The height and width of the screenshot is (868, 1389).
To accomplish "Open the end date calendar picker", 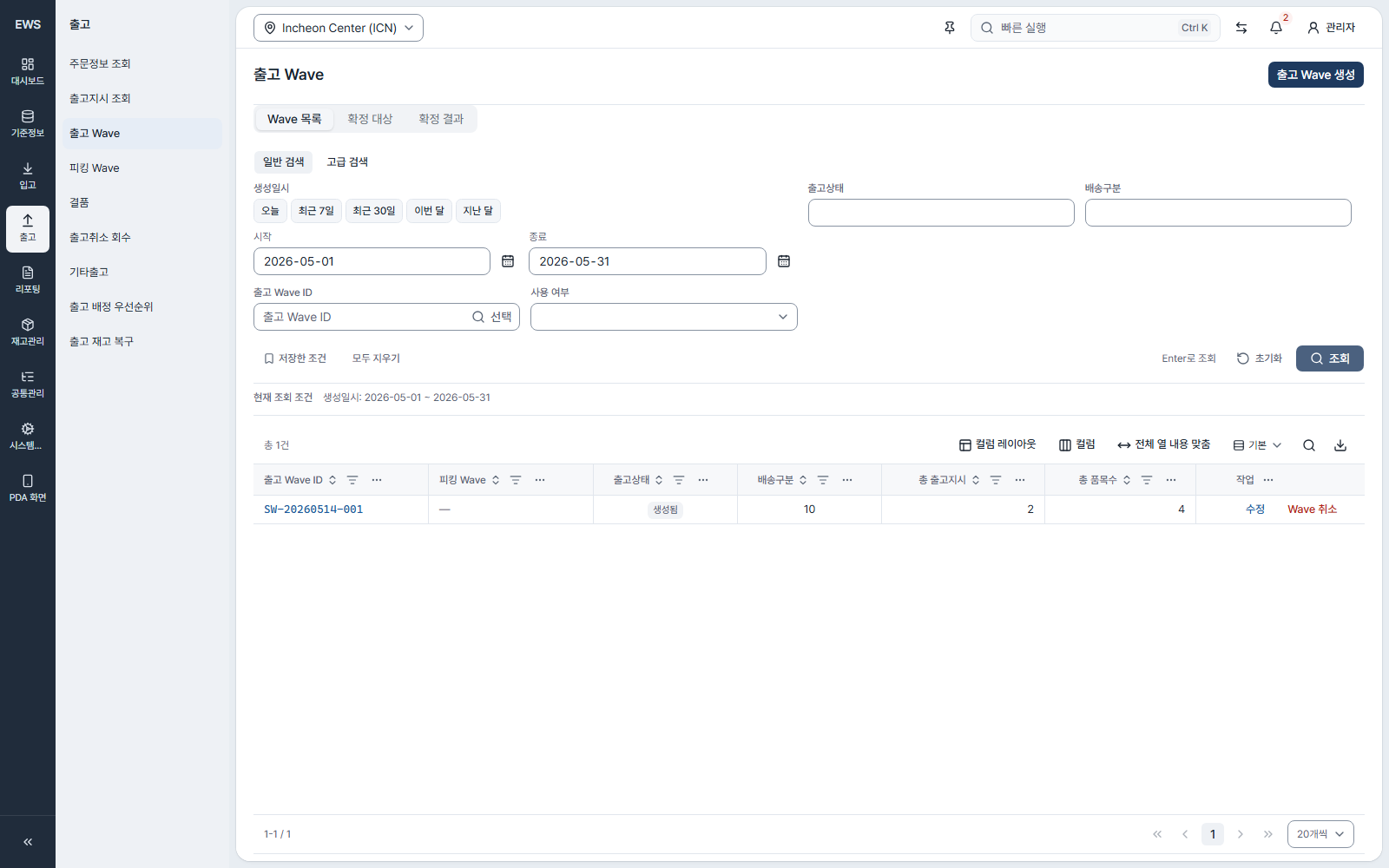I will pyautogui.click(x=784, y=261).
